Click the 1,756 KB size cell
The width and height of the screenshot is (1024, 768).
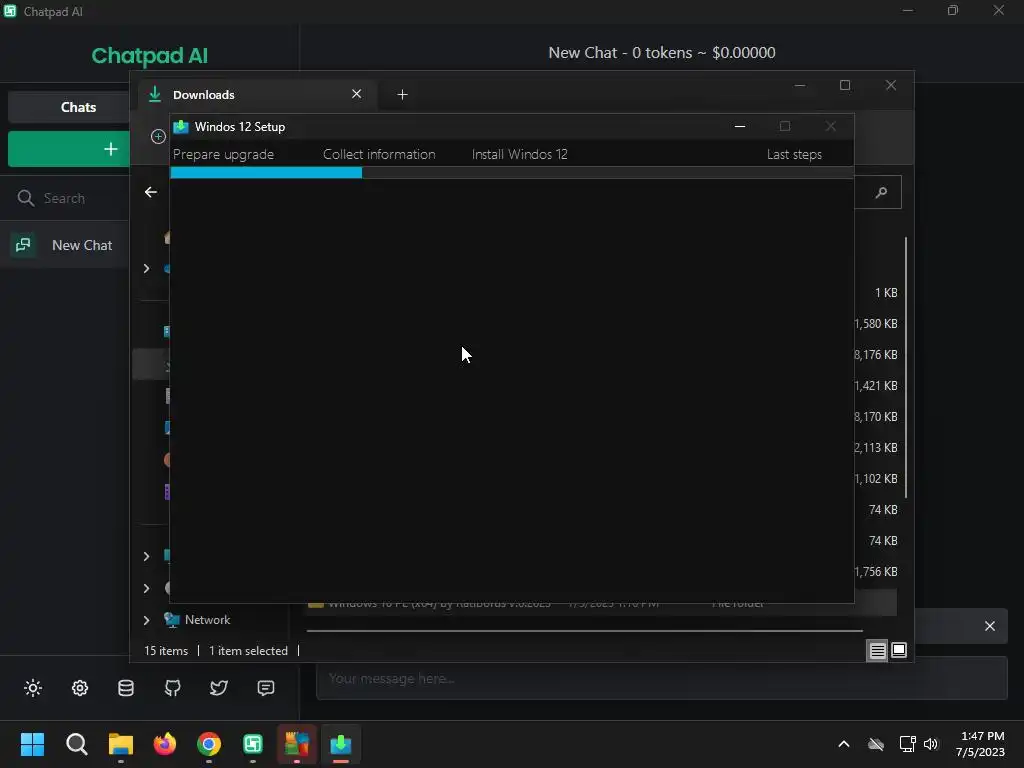coord(876,572)
